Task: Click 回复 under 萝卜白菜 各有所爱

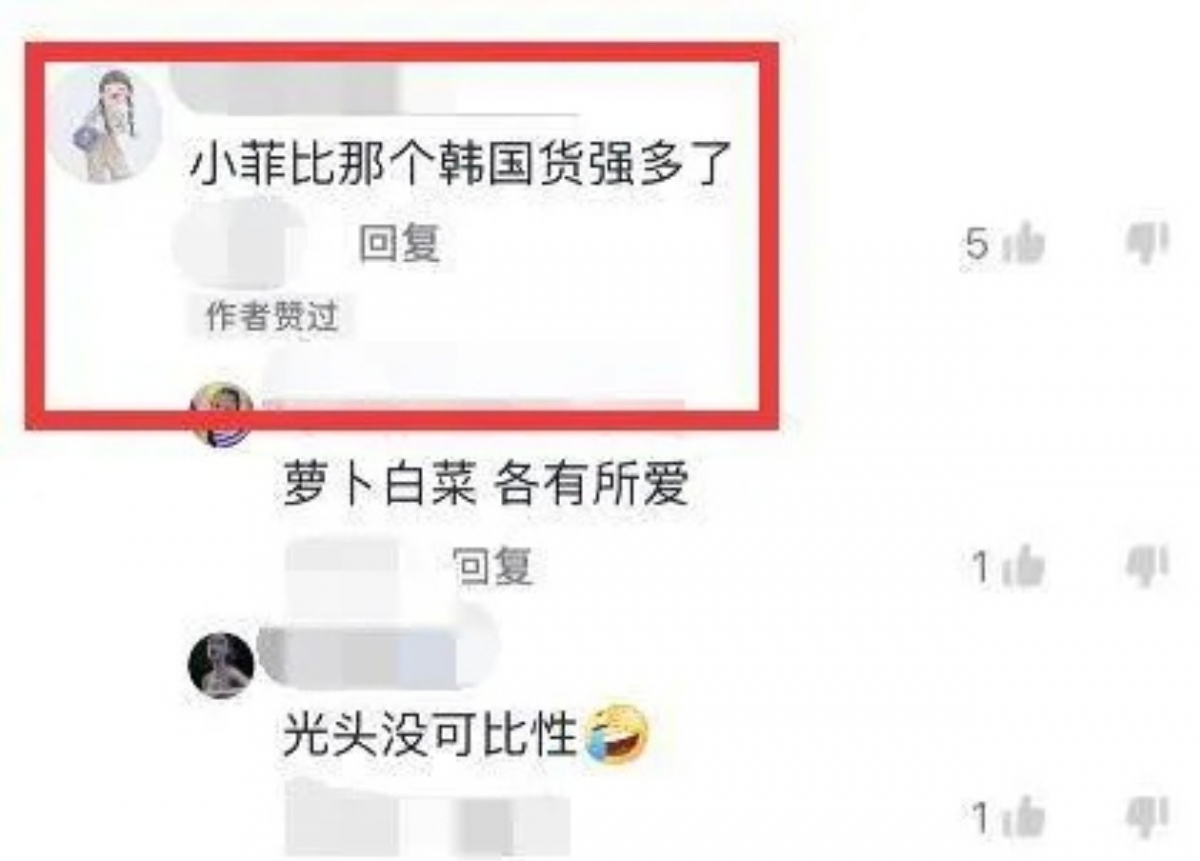Action: [492, 567]
